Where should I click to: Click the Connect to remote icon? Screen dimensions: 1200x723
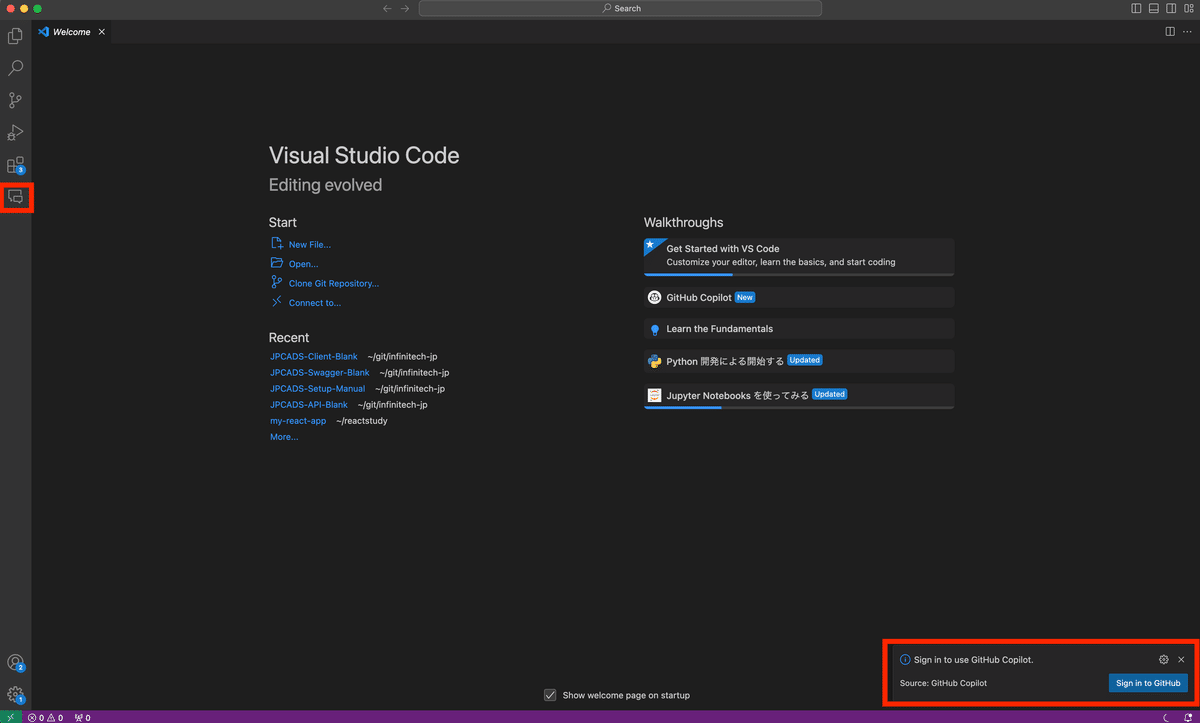pos(277,302)
